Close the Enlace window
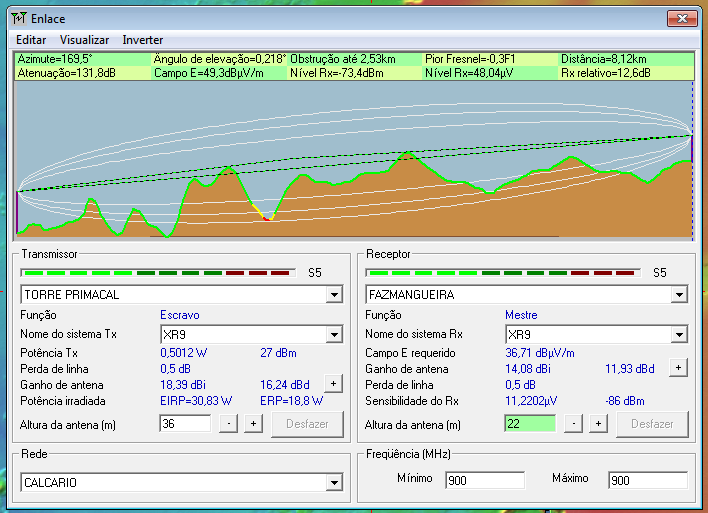This screenshot has height=513, width=708. pyautogui.click(x=682, y=19)
